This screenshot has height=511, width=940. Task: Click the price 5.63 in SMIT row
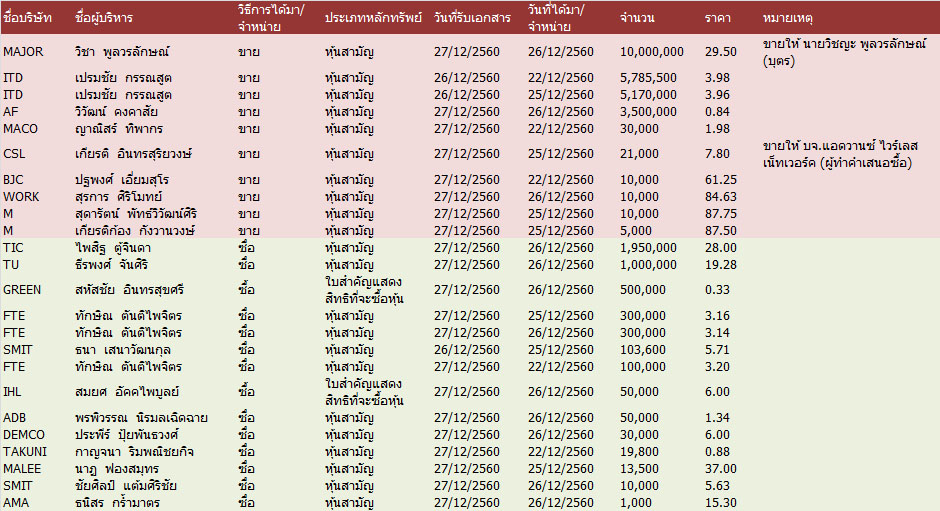pos(717,485)
